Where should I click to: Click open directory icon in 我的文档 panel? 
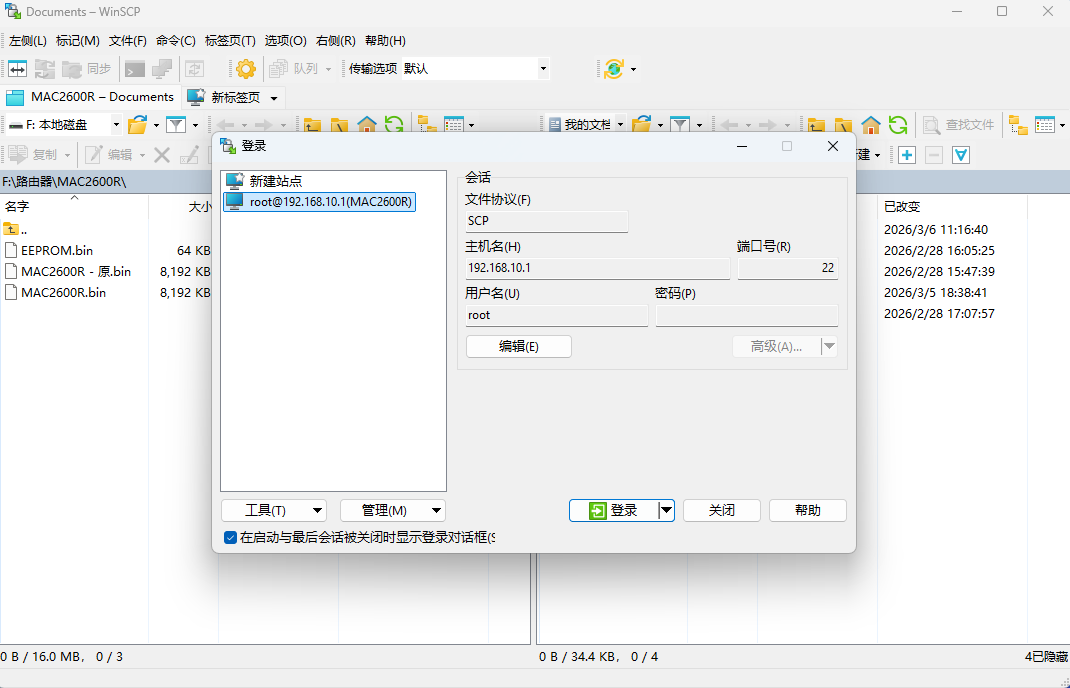(x=641, y=124)
